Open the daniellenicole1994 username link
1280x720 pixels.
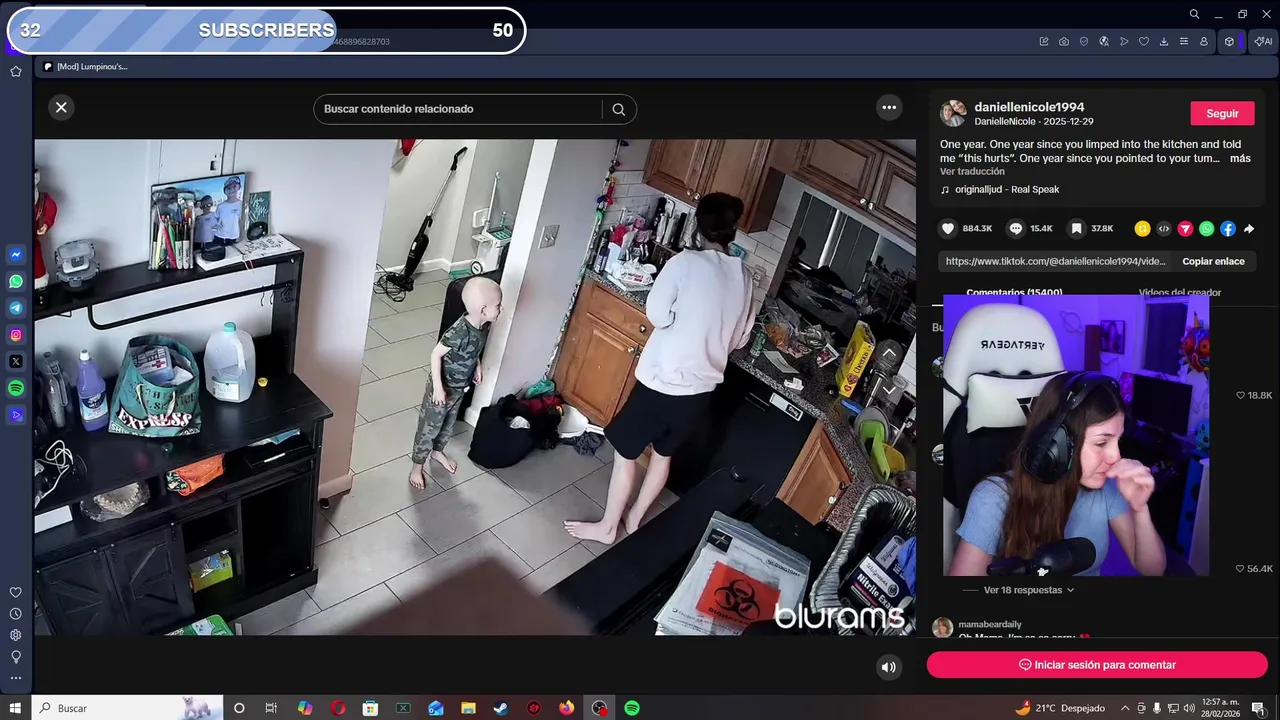pyautogui.click(x=1029, y=107)
